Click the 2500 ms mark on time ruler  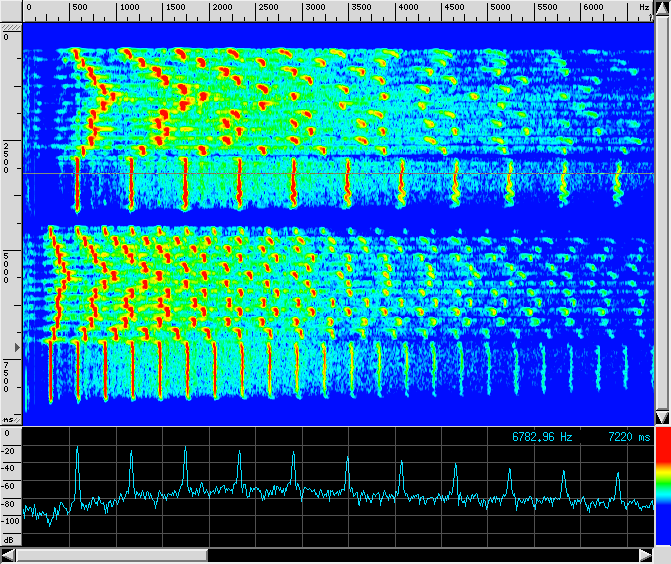(7, 158)
